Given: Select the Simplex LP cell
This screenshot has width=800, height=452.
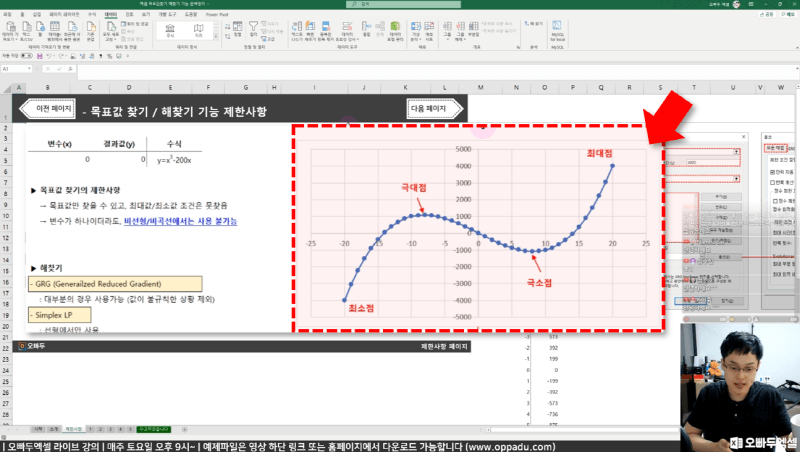Looking at the screenshot, I should [59, 315].
